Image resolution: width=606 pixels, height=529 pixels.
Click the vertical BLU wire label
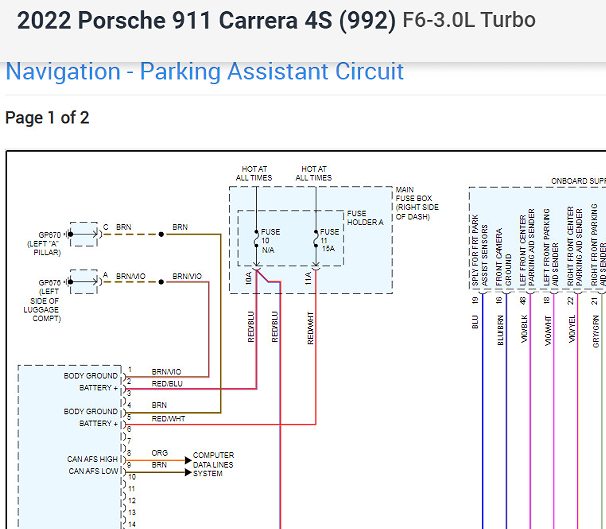coord(475,322)
